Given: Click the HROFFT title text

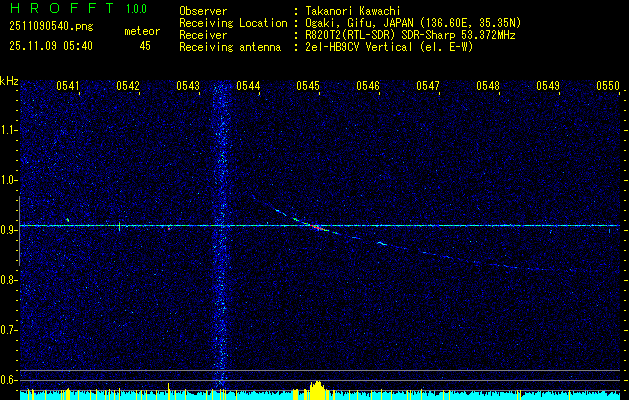Looking at the screenshot, I should point(62,8).
